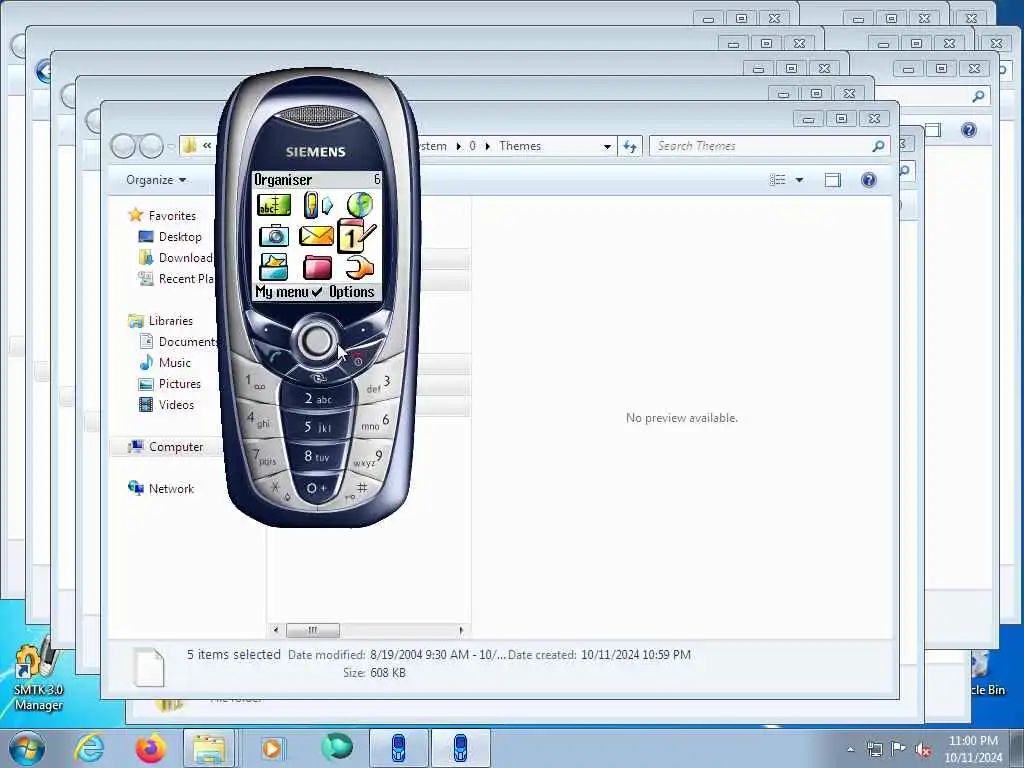Click the 7 pqrs key on phone keypad
This screenshot has width=1024, height=768.
pos(266,456)
